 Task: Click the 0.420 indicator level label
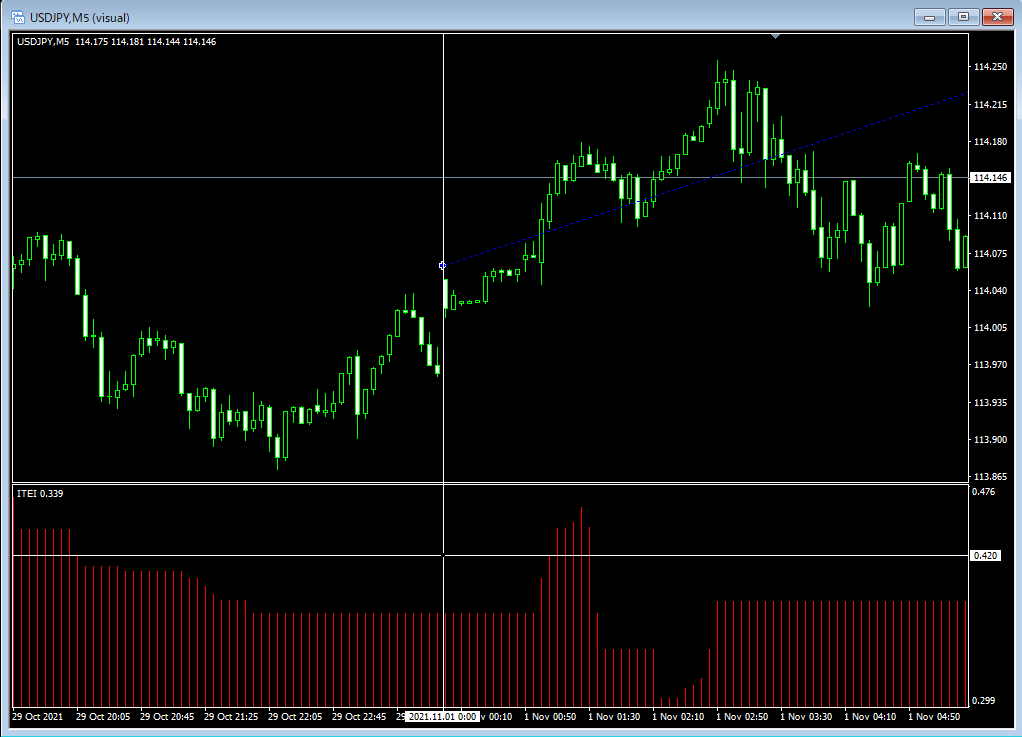pyautogui.click(x=986, y=555)
